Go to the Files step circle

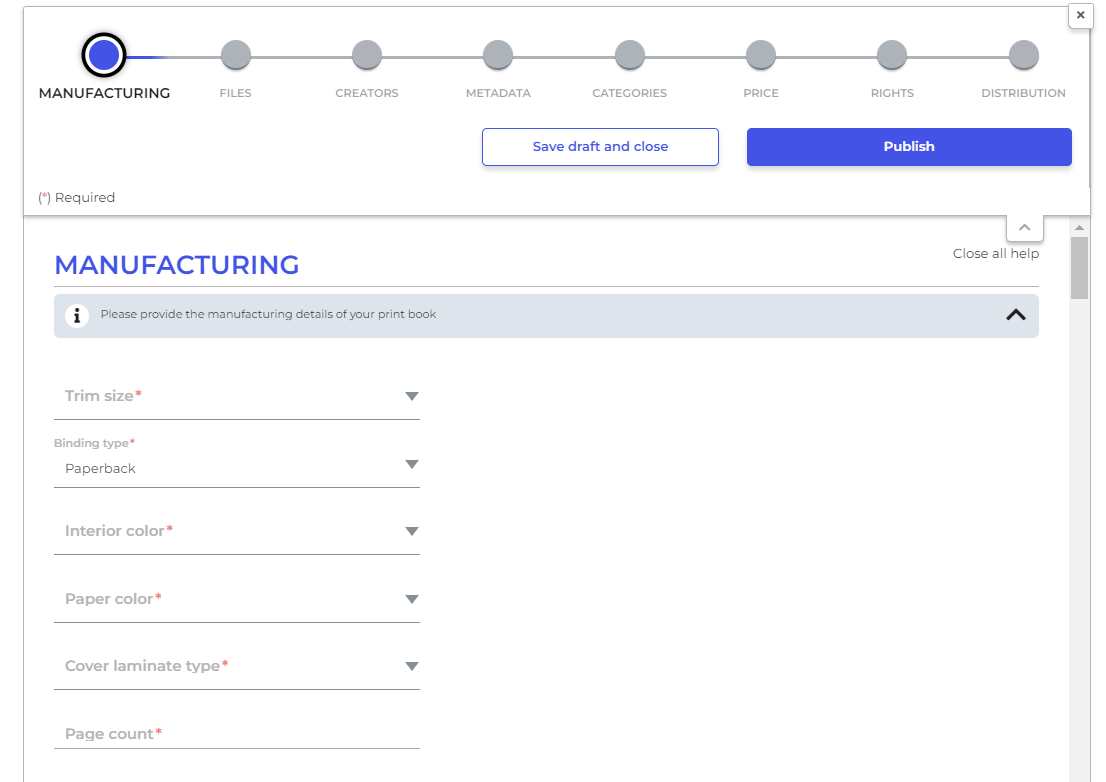click(235, 55)
